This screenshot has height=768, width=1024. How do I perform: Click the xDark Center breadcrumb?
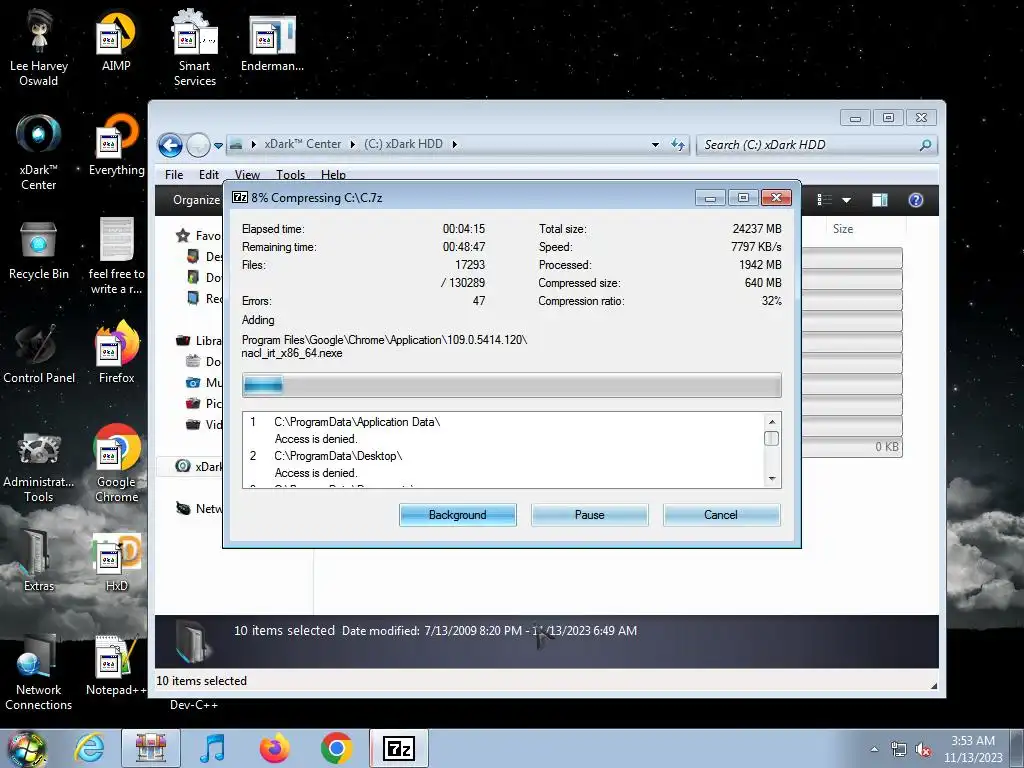[x=302, y=144]
